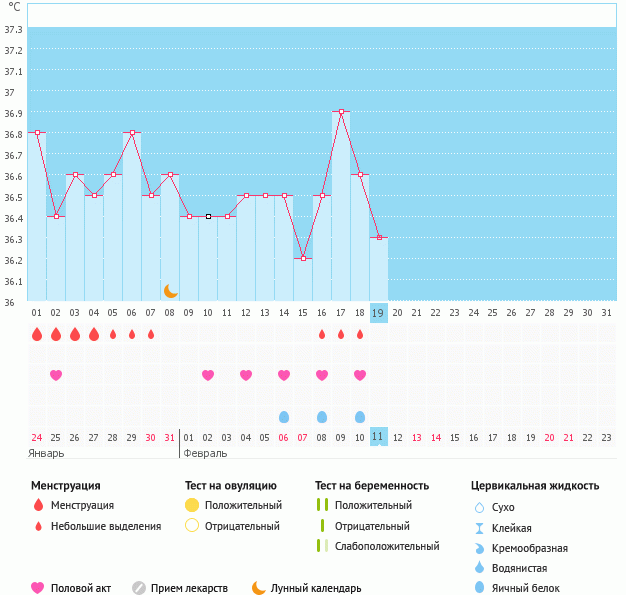The height and width of the screenshot is (595, 626).
Task: Select the Сухо drop icon in legend
Action: click(479, 508)
